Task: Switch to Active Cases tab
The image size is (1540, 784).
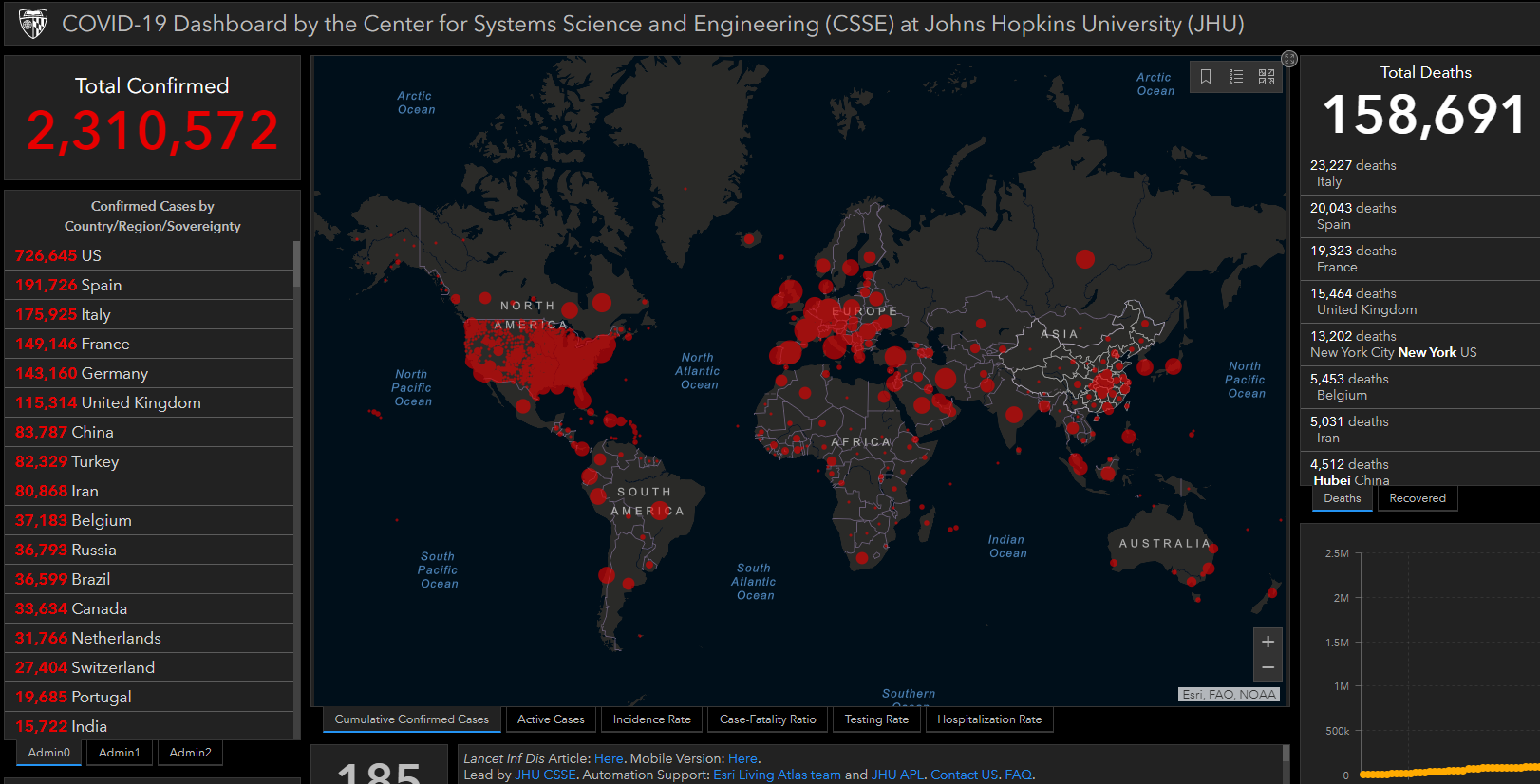Action: 551,719
